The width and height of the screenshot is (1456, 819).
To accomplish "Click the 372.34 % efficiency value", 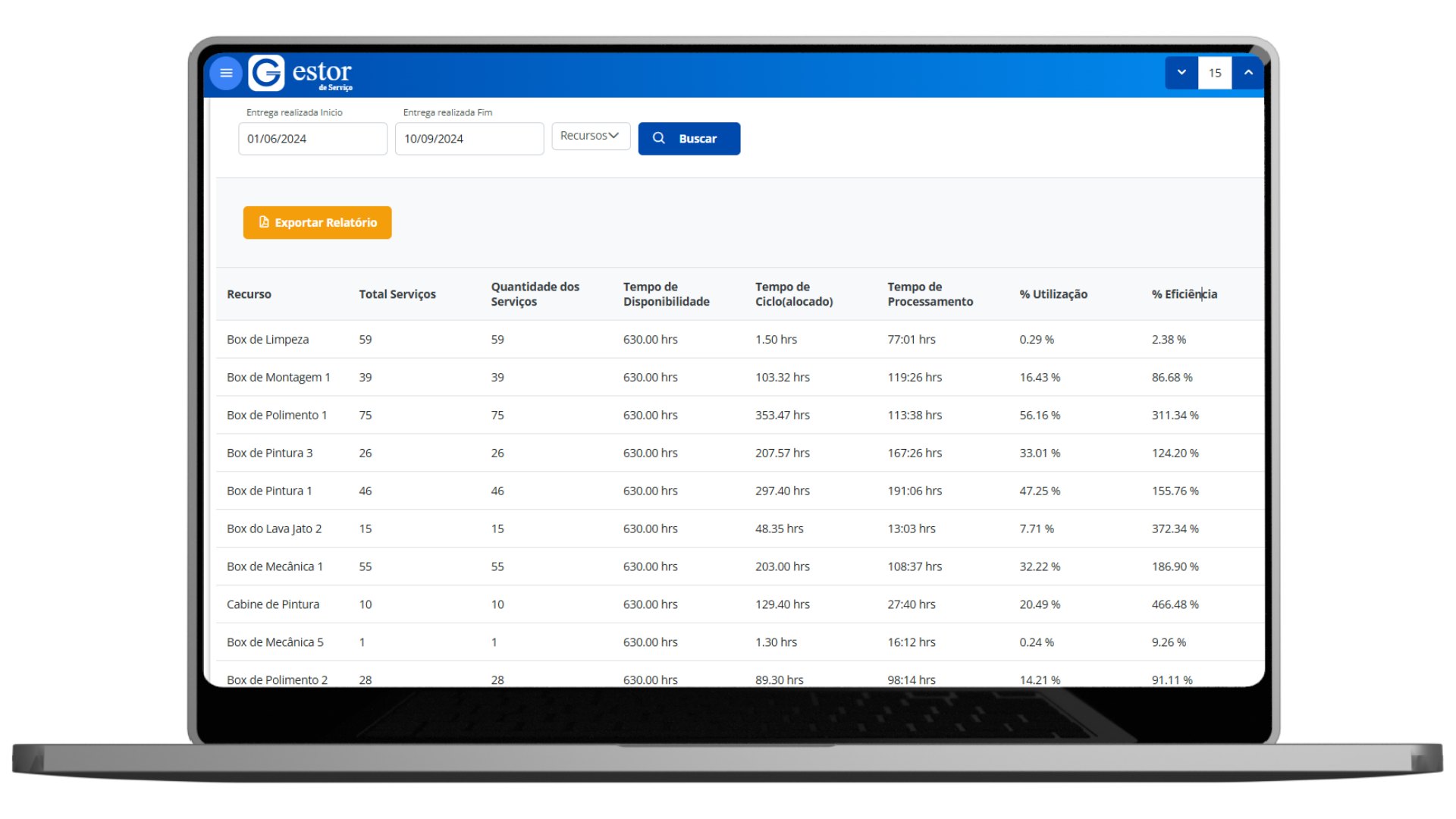I will point(1175,529).
